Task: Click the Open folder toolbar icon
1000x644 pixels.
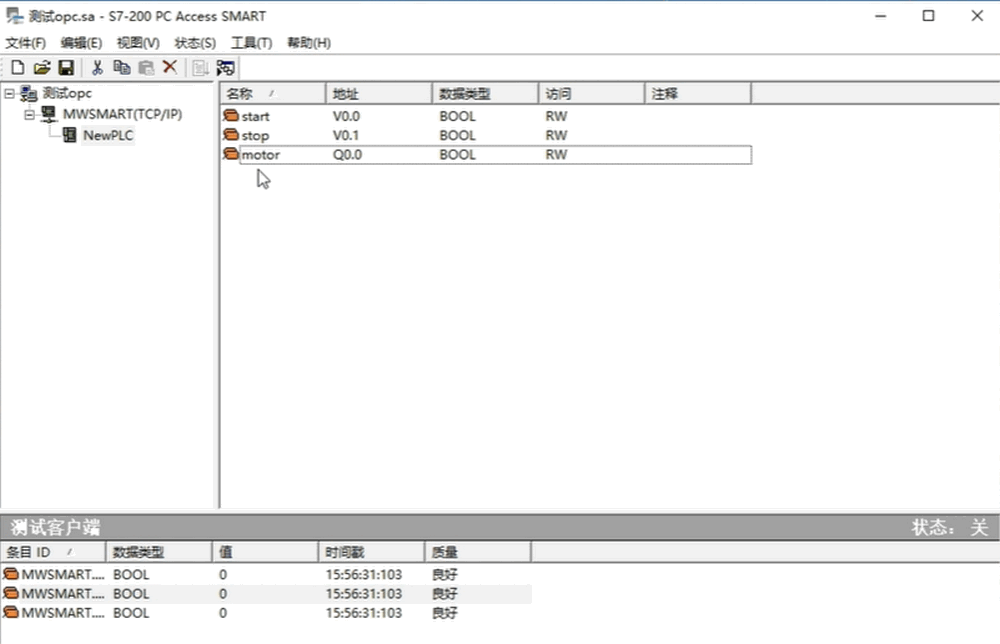Action: (x=42, y=68)
